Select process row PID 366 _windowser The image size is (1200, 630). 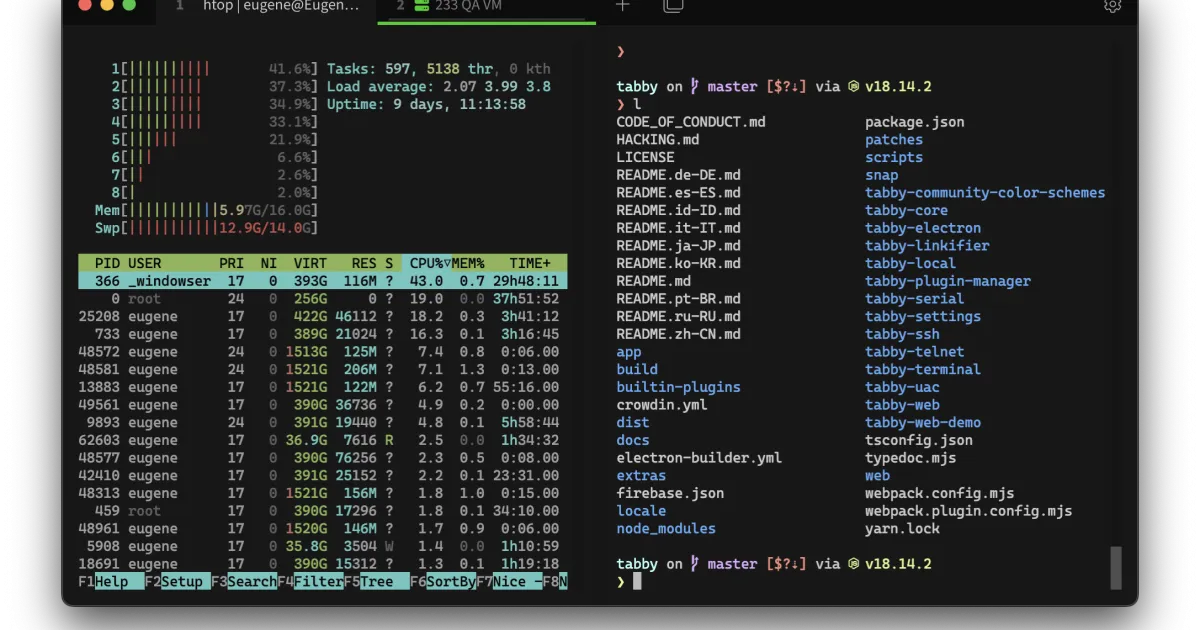coord(323,281)
